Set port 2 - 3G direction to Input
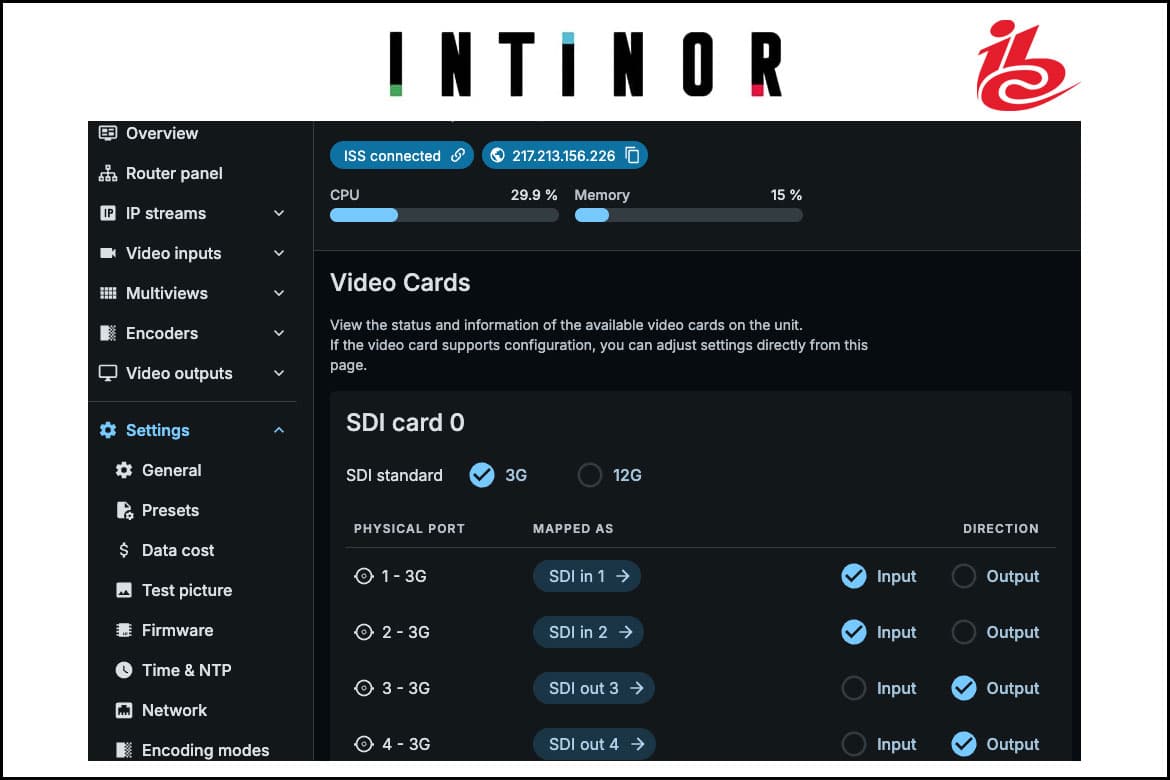Viewport: 1170px width, 780px height. click(x=854, y=632)
